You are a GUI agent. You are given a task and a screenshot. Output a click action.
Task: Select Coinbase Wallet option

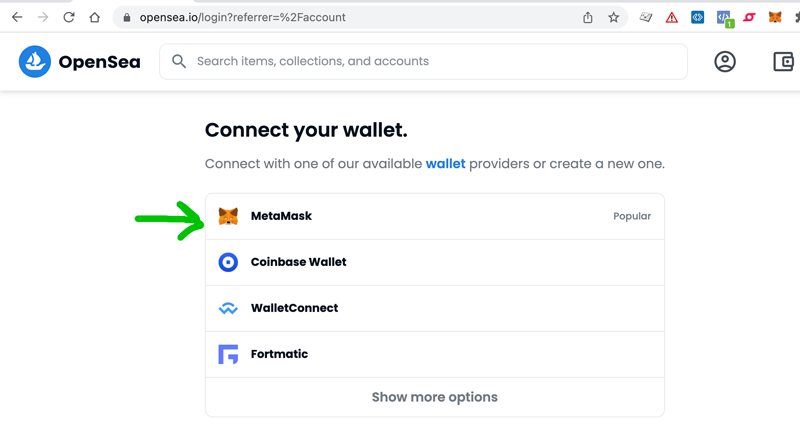pyautogui.click(x=435, y=262)
